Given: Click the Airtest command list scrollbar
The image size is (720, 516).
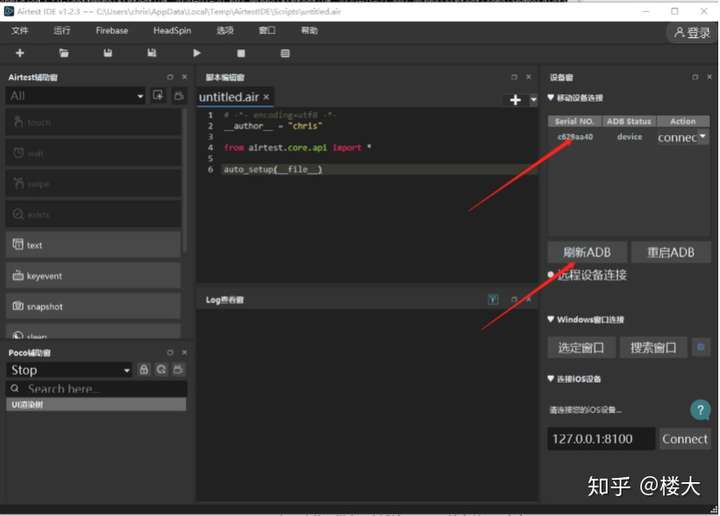Looking at the screenshot, I should point(185,181).
